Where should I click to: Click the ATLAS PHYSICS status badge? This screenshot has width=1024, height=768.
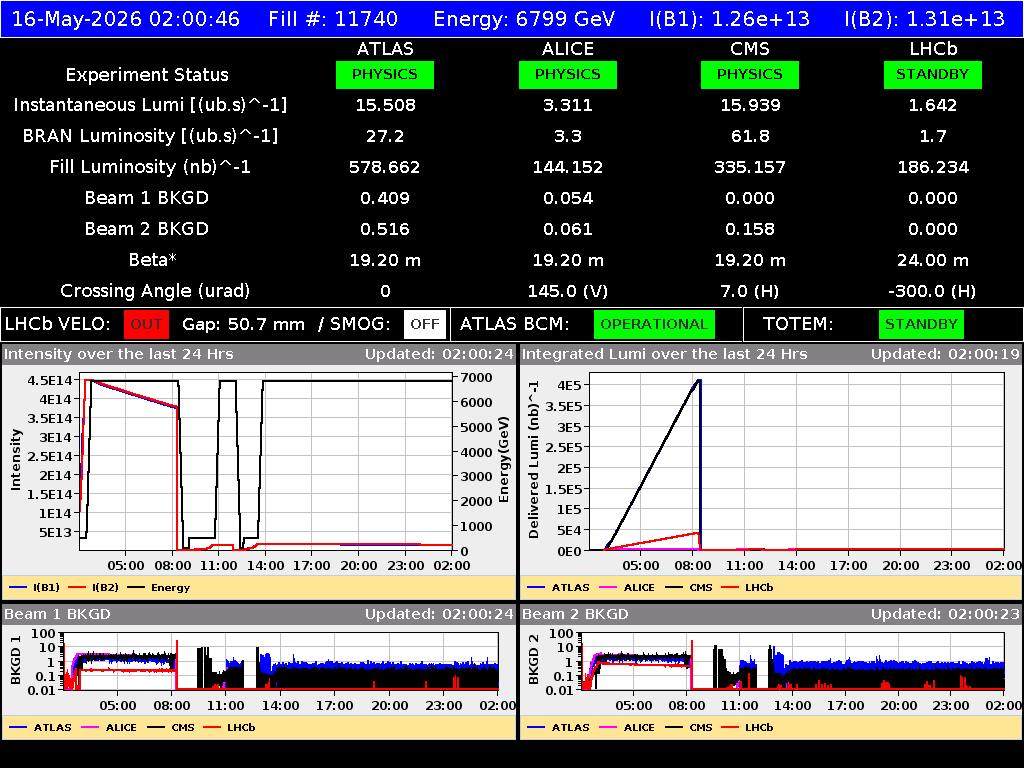coord(385,74)
